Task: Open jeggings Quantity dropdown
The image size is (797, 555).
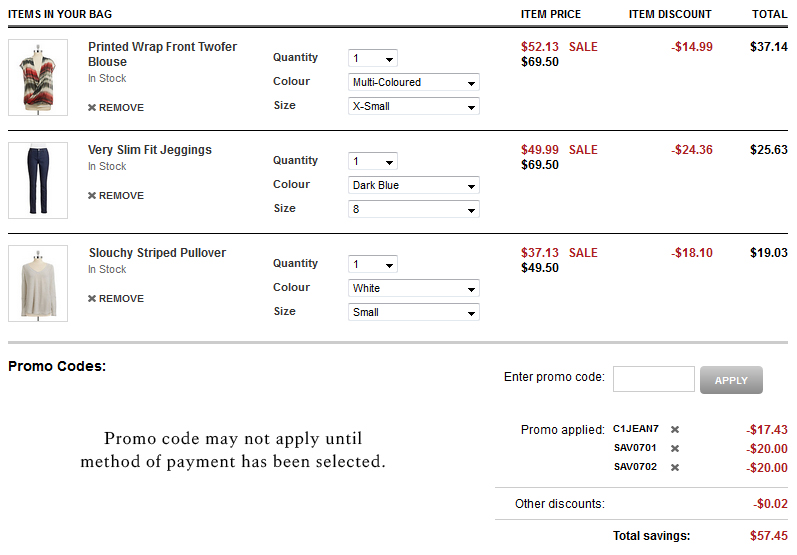Action: [373, 162]
